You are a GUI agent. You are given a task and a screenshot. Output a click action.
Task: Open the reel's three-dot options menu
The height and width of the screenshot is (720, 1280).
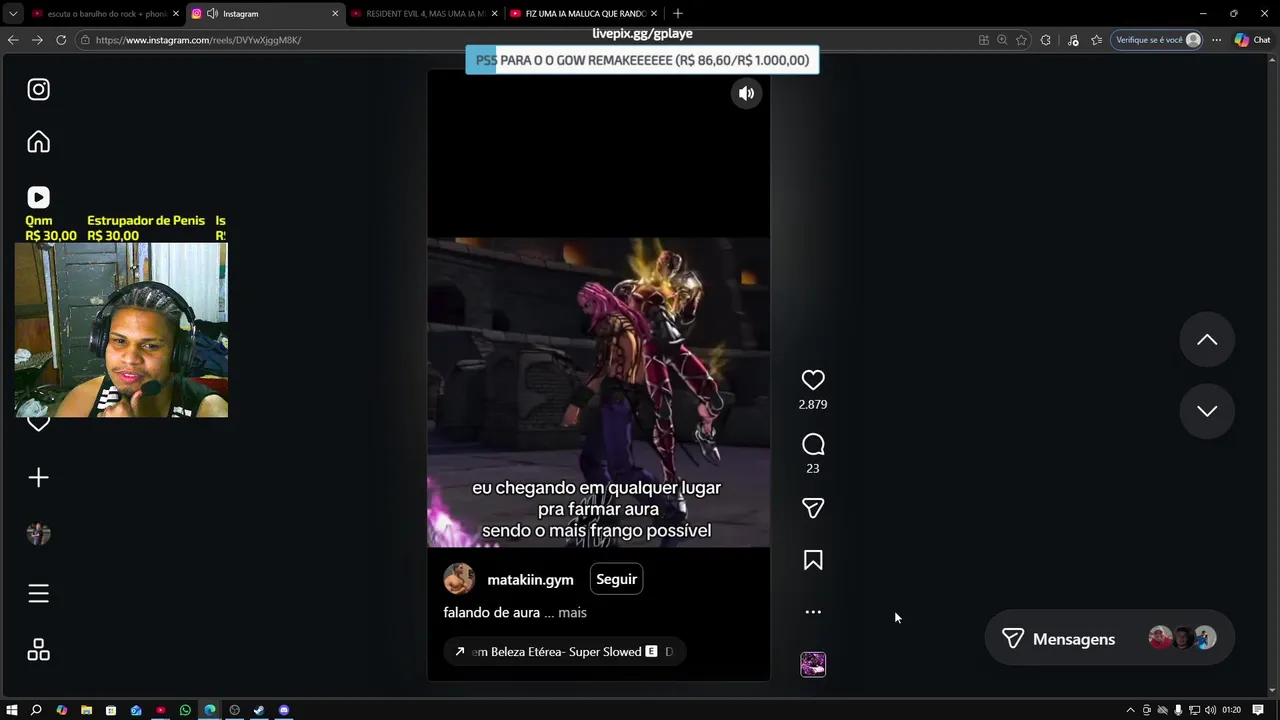[813, 612]
